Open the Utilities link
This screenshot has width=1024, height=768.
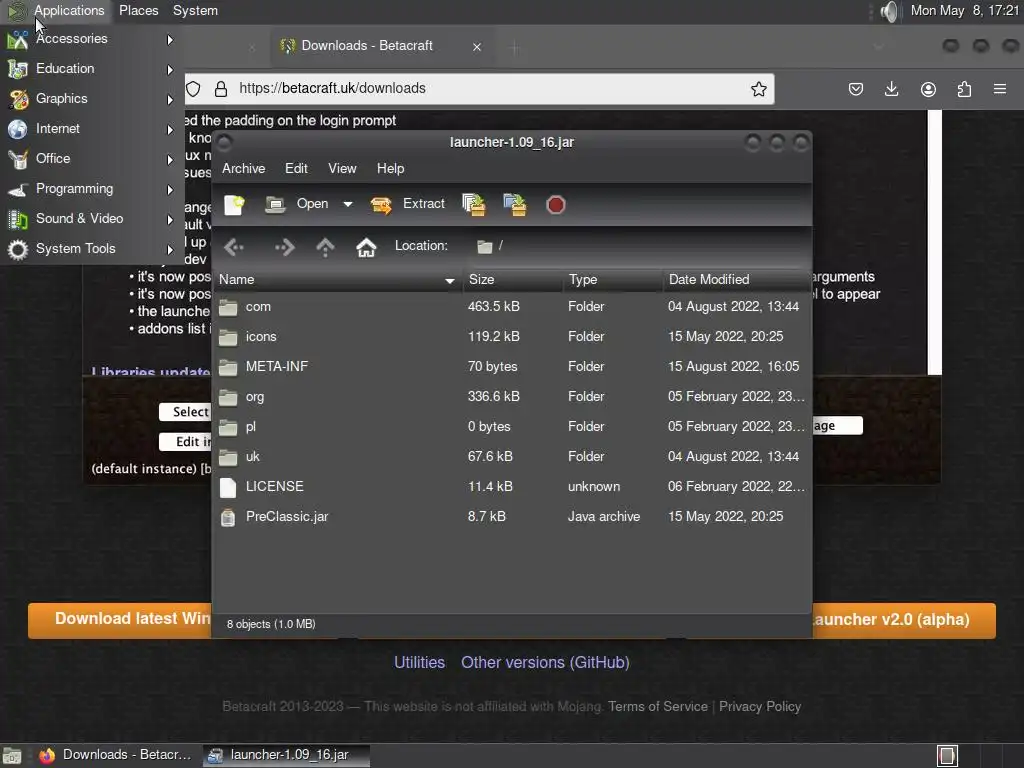(419, 662)
